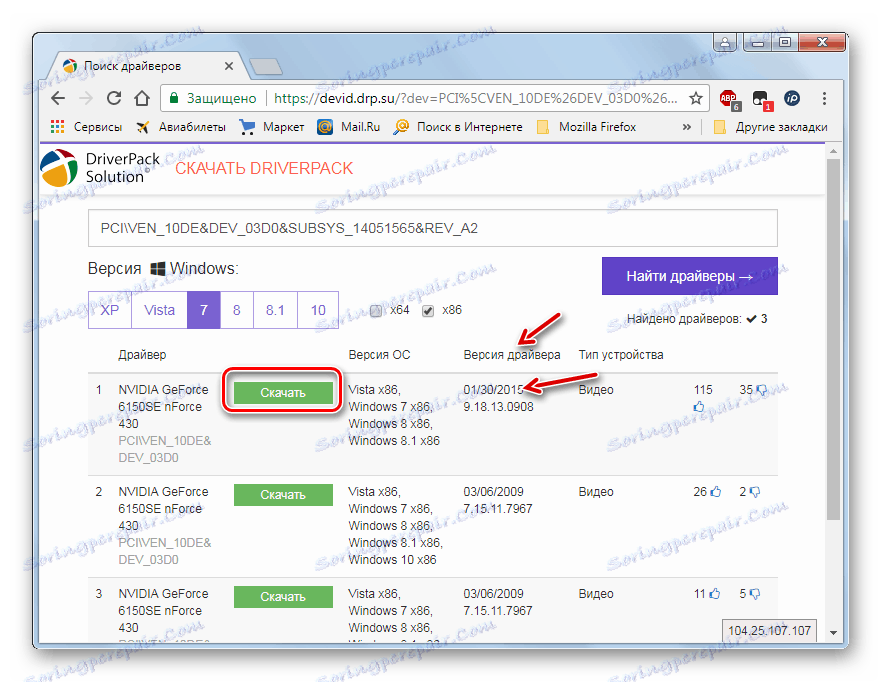Image resolution: width=882 pixels, height=682 pixels.
Task: Select the Поиск драйверов browser tab
Action: pyautogui.click(x=146, y=66)
